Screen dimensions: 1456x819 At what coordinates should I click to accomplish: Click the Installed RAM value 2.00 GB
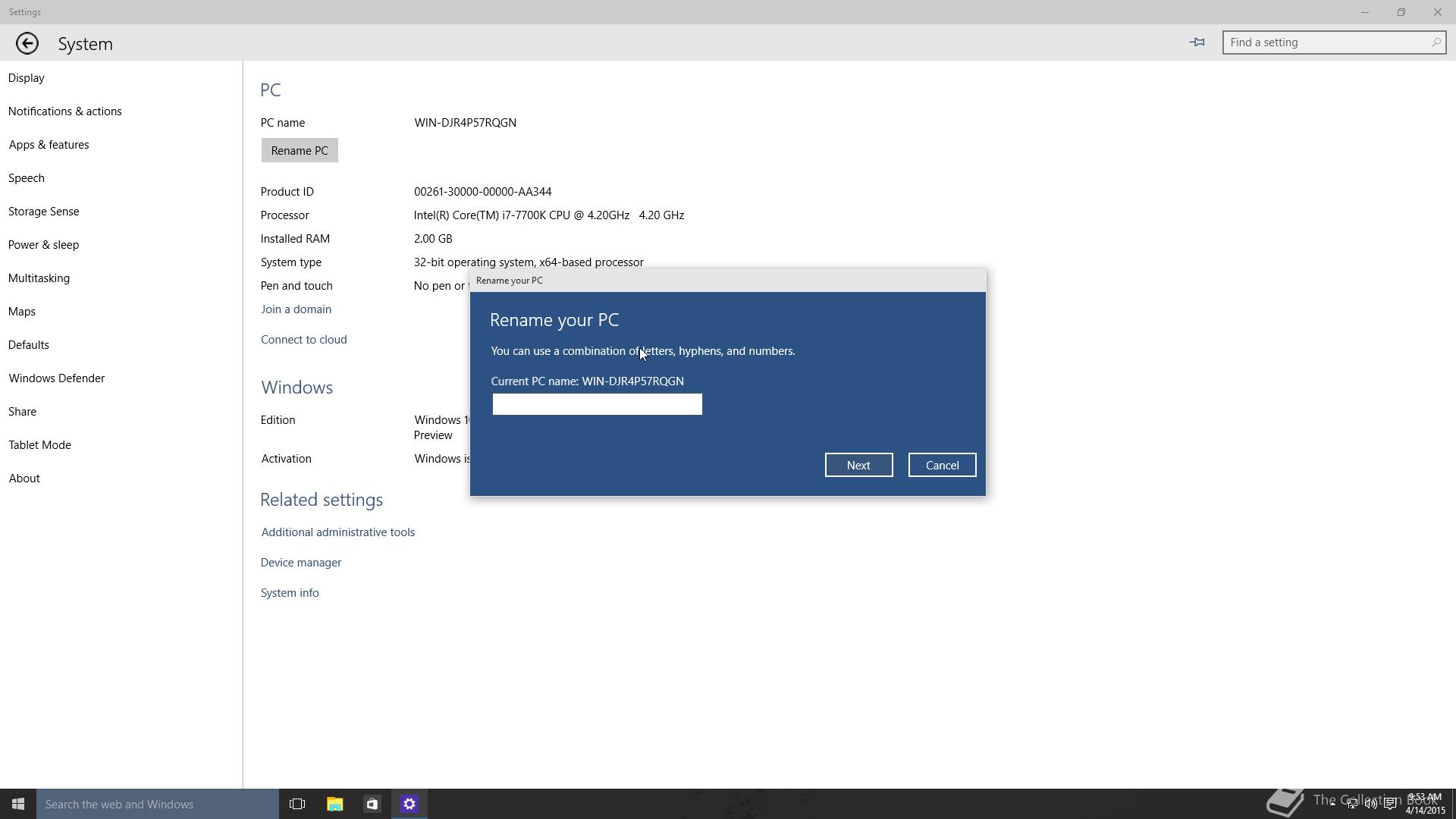tap(433, 239)
